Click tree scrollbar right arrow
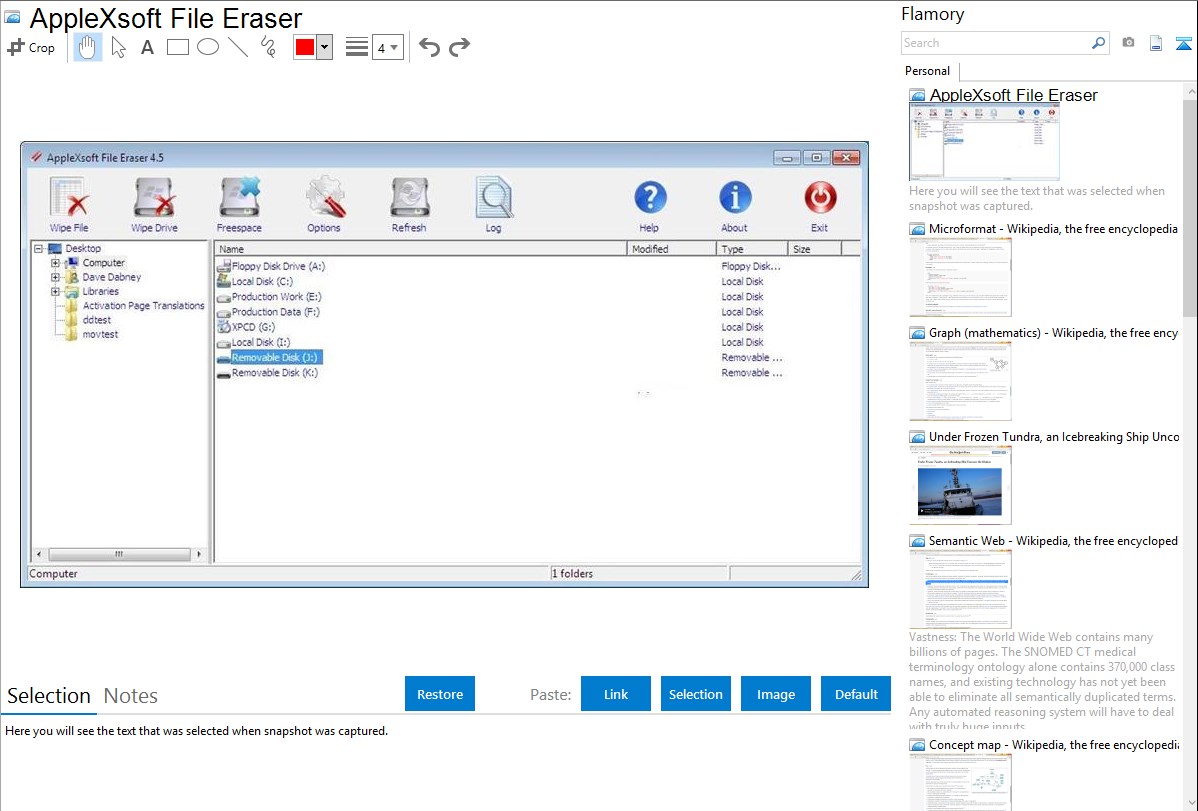 pos(199,554)
